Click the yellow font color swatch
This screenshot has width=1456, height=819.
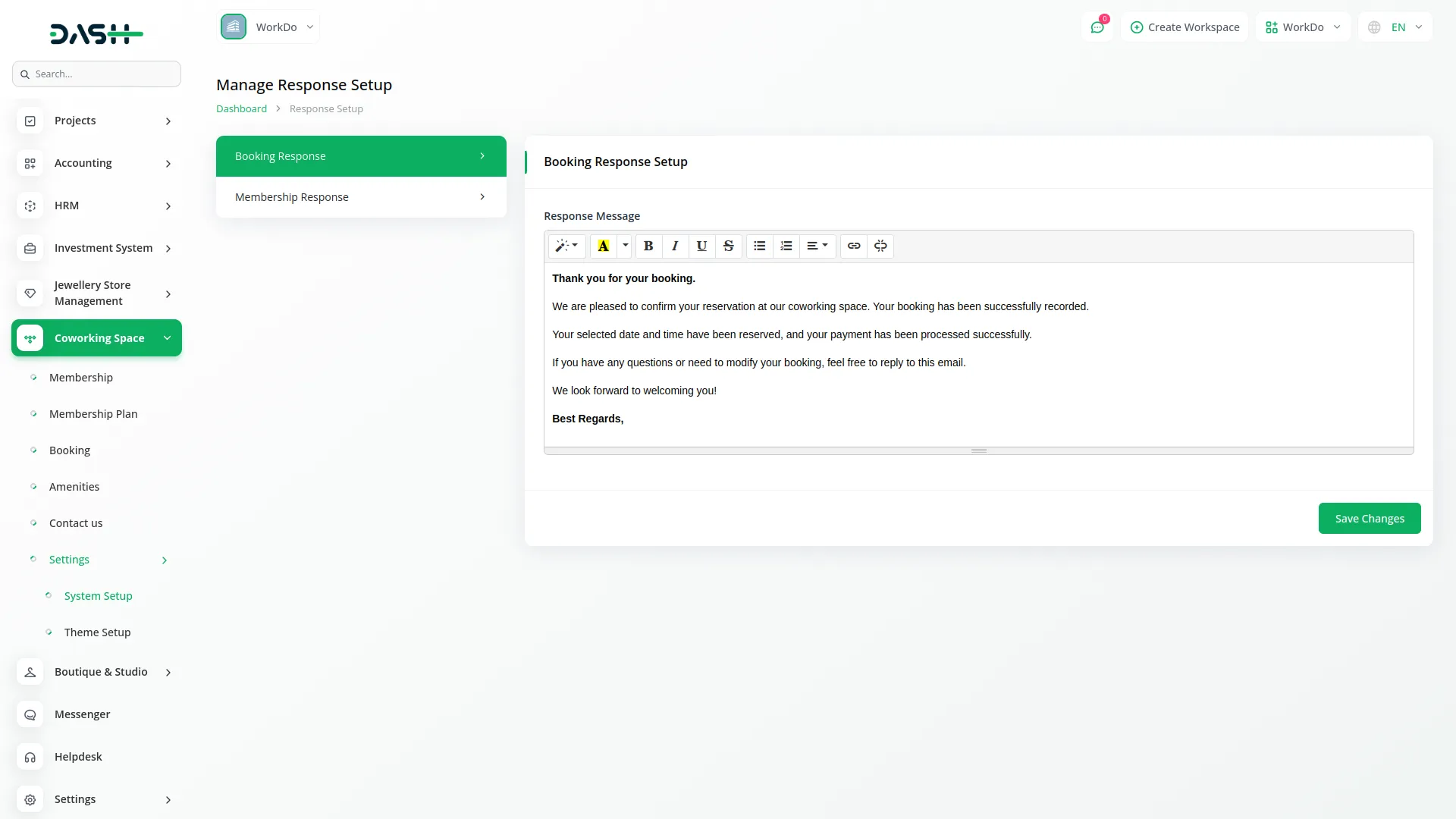[x=602, y=246]
